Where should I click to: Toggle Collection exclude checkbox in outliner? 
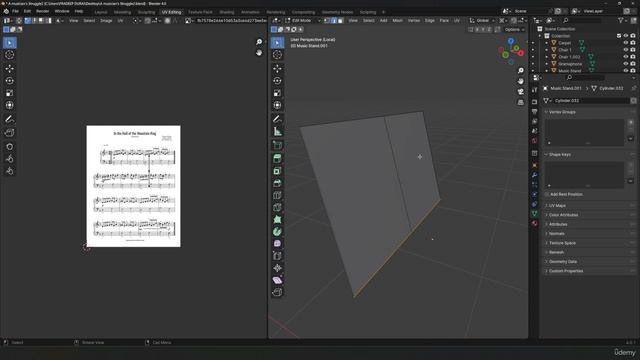click(619, 36)
